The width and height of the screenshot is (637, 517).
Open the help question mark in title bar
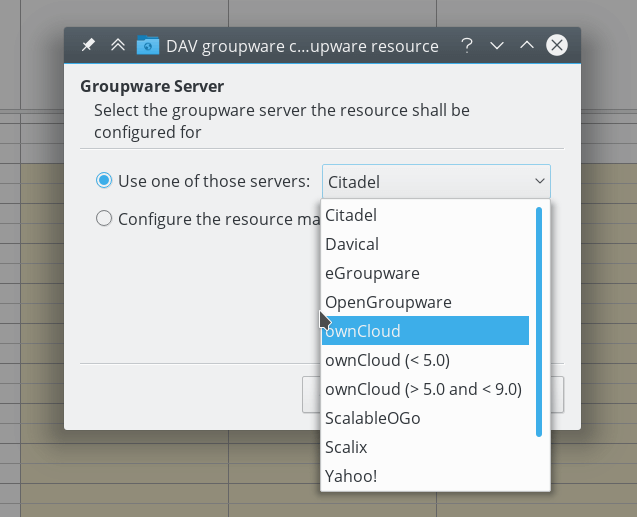[x=467, y=45]
